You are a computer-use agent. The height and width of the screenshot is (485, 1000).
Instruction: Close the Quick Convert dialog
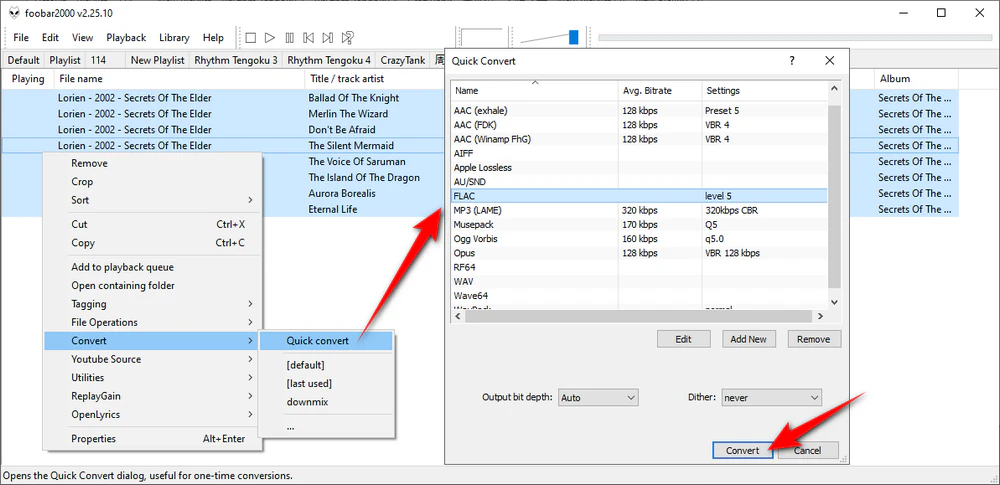(x=830, y=61)
